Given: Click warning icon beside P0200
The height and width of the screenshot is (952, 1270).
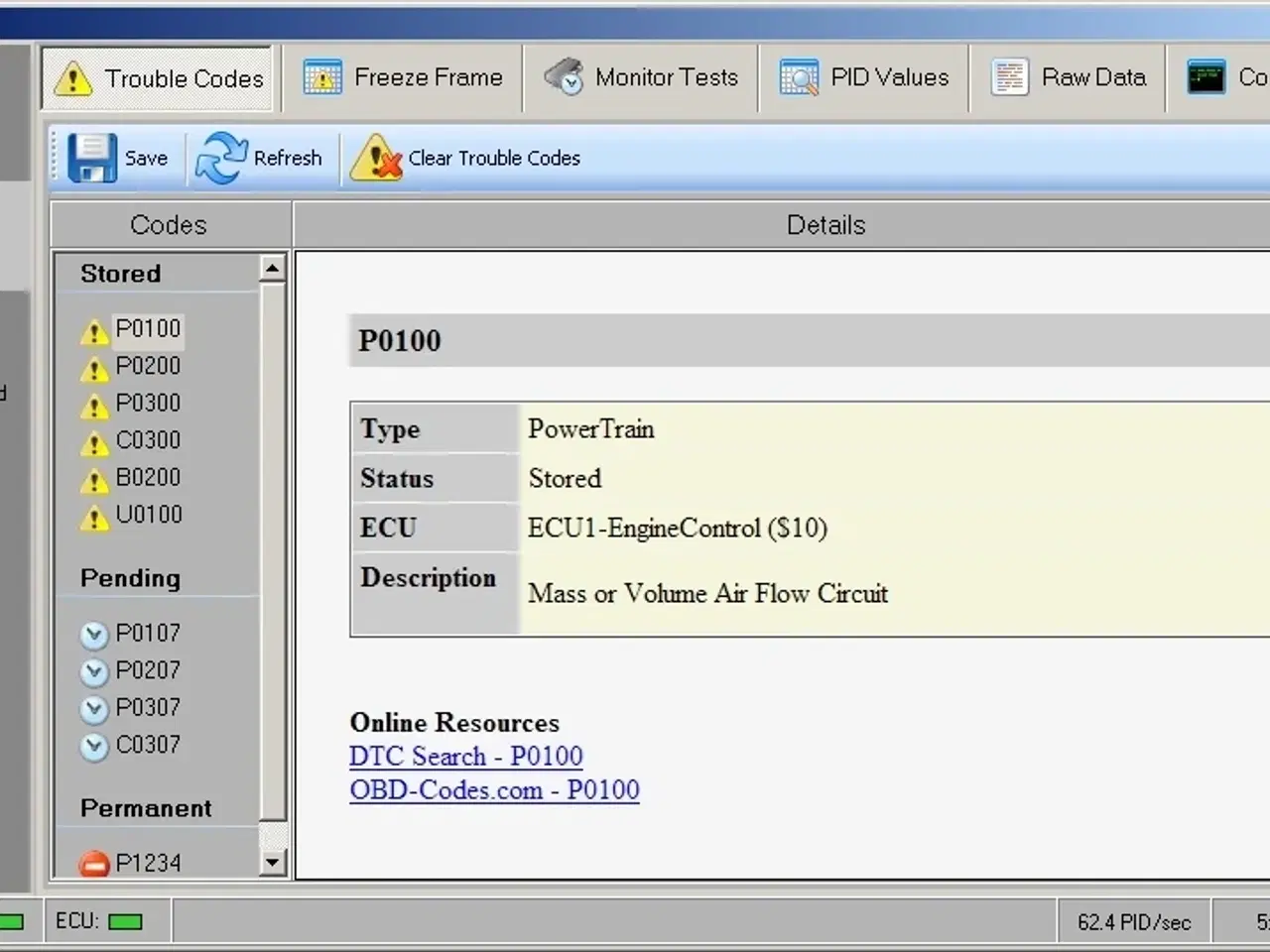Looking at the screenshot, I should point(94,369).
